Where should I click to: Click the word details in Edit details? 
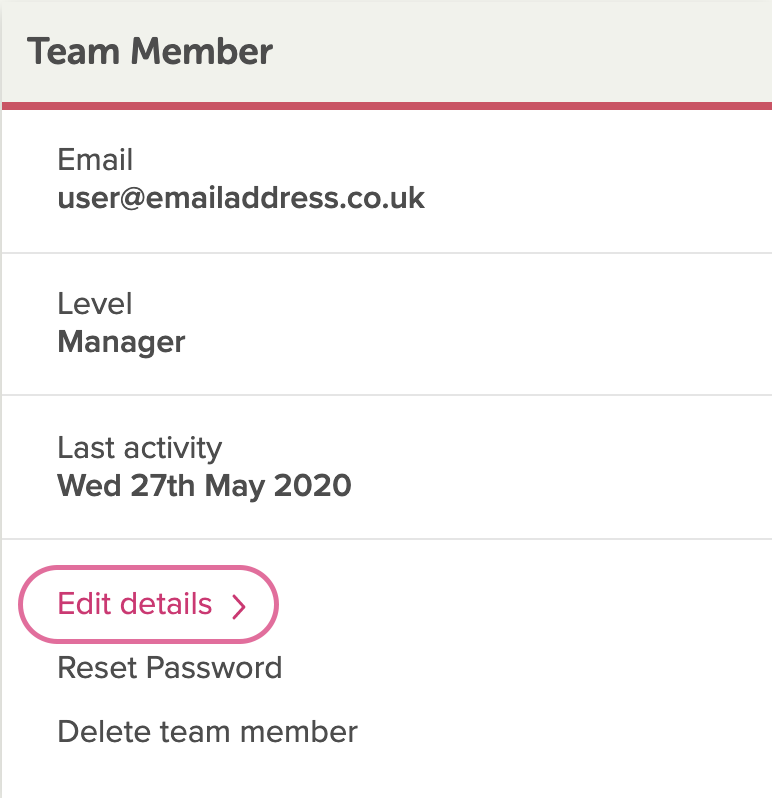[x=166, y=604]
